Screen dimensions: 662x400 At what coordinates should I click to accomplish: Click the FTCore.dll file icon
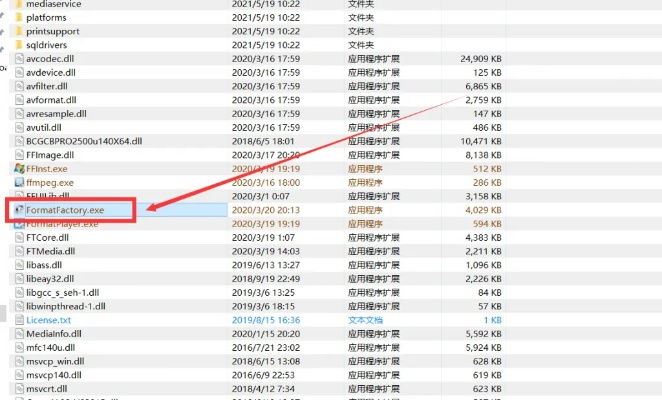19,238
